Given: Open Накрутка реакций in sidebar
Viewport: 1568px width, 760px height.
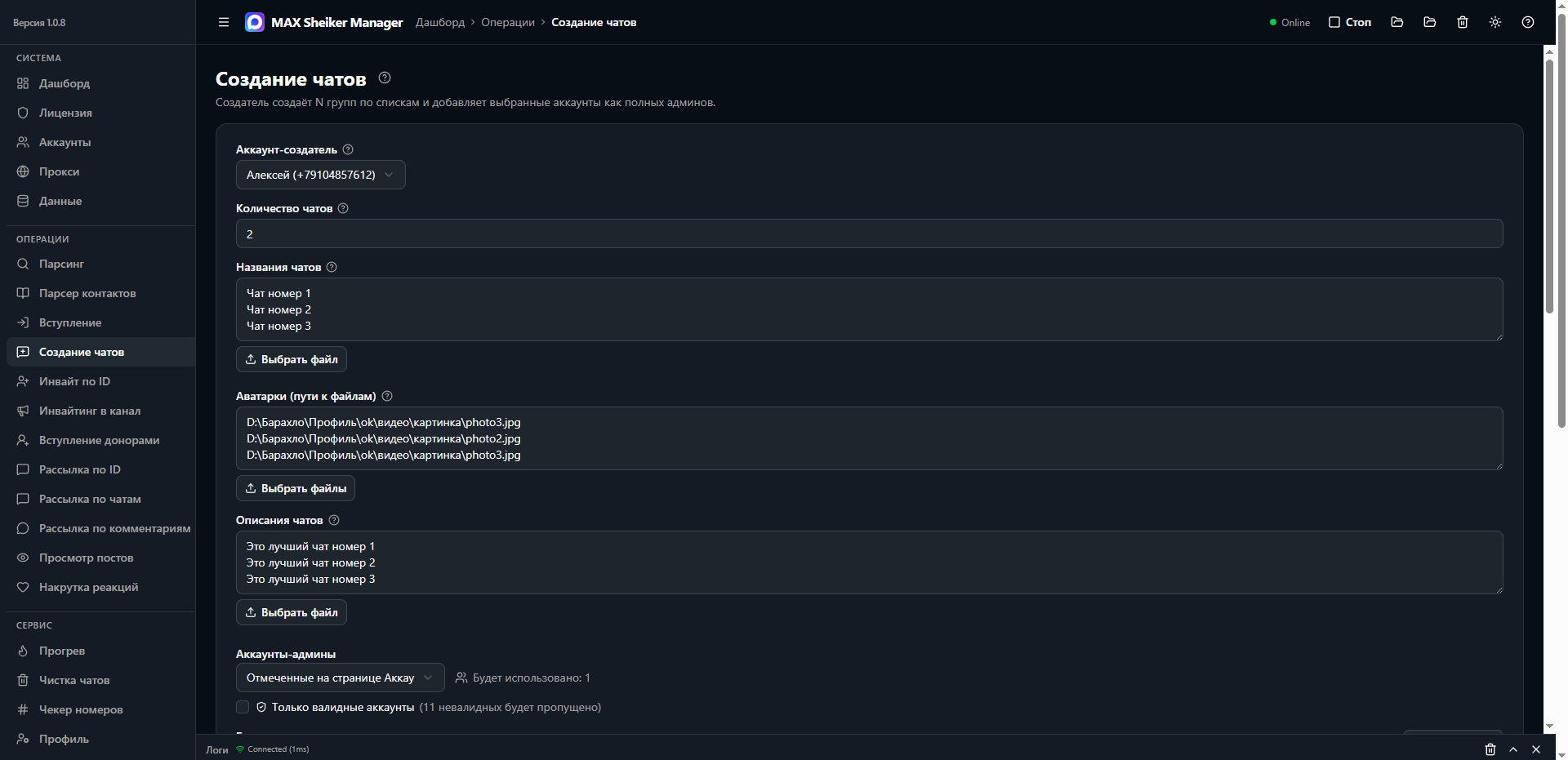Looking at the screenshot, I should point(100,587).
